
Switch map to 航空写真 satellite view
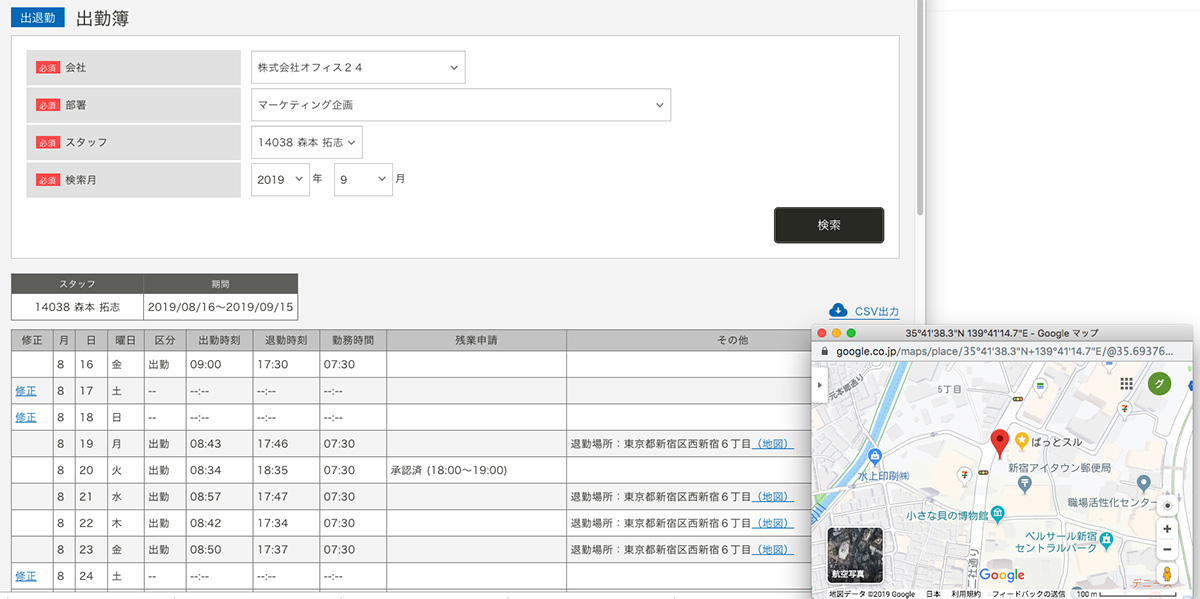(855, 553)
